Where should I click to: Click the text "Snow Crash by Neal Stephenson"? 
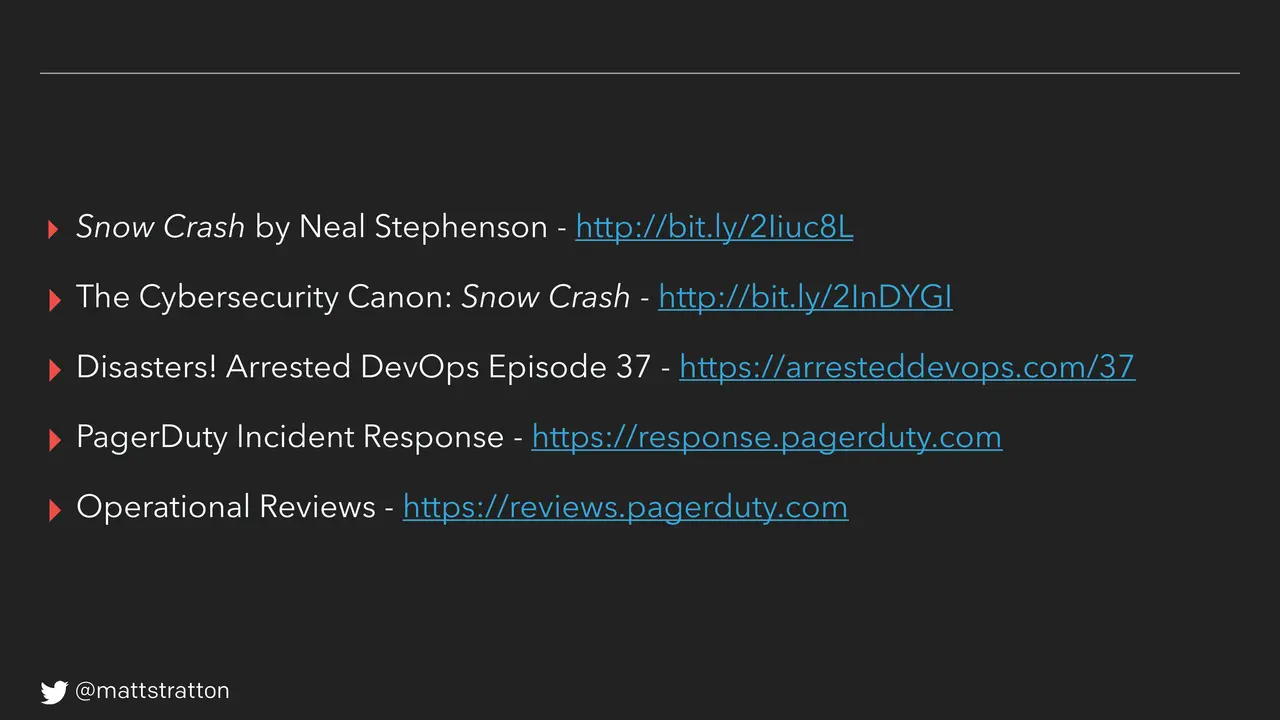pyautogui.click(x=312, y=227)
